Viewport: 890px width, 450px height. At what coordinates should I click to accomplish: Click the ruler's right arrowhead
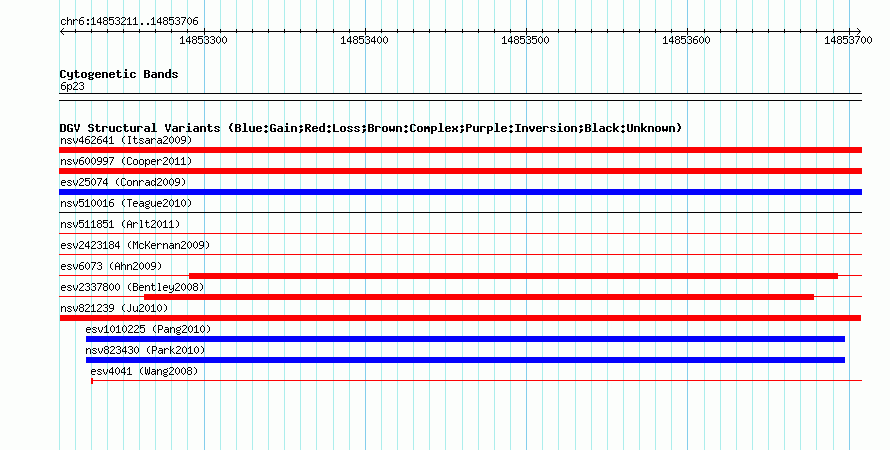click(859, 32)
